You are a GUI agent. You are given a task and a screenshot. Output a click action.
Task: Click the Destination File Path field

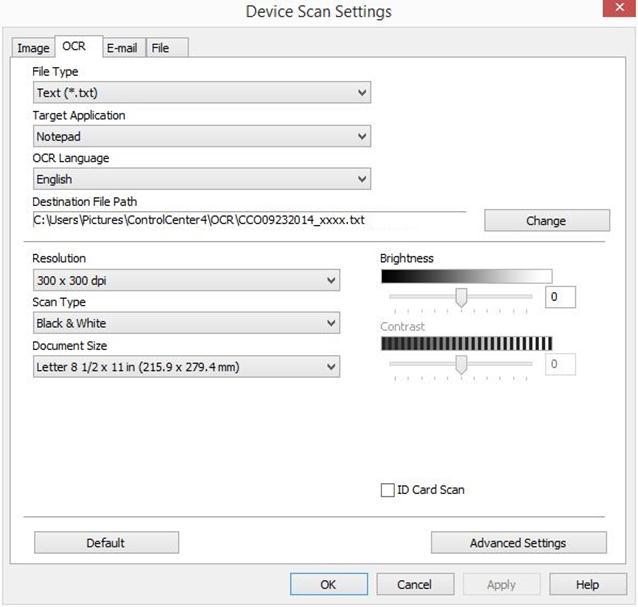pyautogui.click(x=248, y=220)
